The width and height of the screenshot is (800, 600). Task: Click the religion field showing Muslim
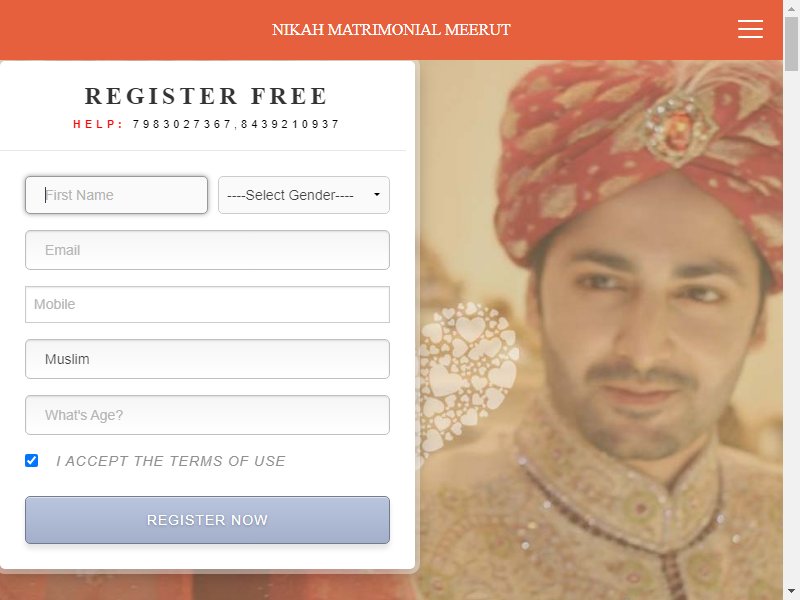pyautogui.click(x=207, y=359)
